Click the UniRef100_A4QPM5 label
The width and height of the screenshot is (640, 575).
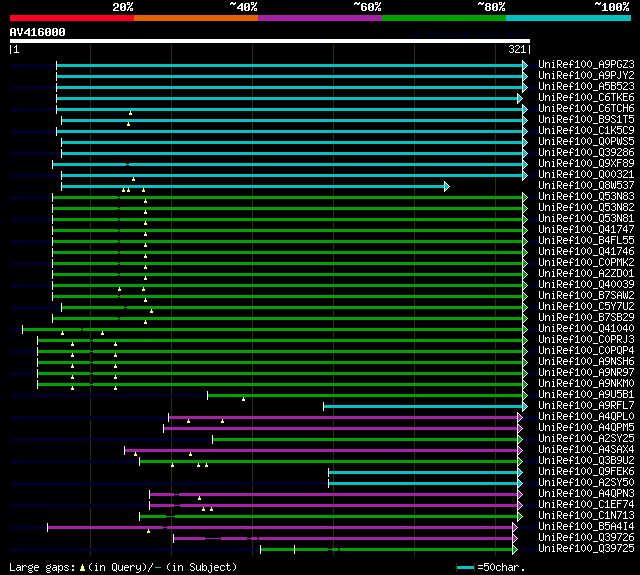point(586,428)
